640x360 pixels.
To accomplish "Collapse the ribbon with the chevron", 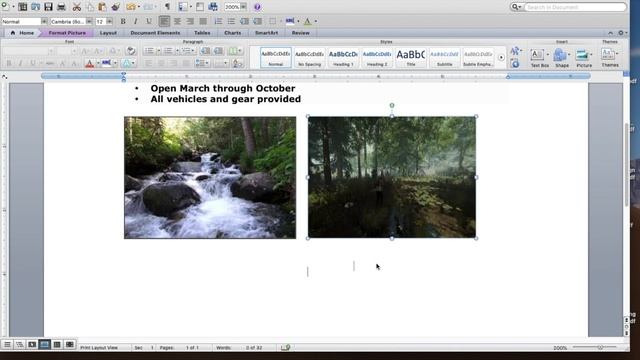I will point(610,33).
